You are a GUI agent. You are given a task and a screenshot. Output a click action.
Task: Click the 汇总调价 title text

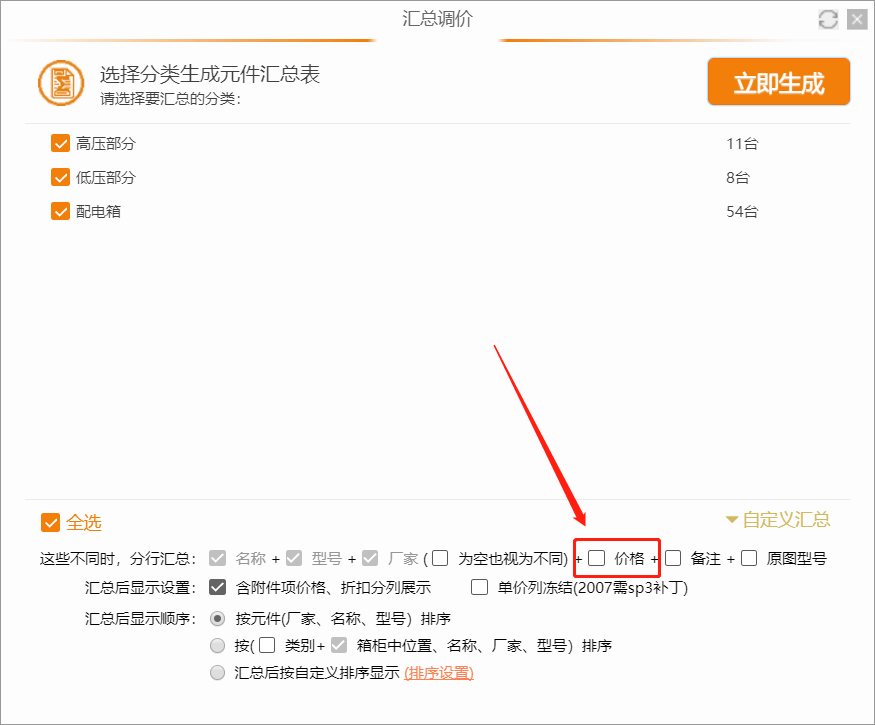pyautogui.click(x=438, y=19)
